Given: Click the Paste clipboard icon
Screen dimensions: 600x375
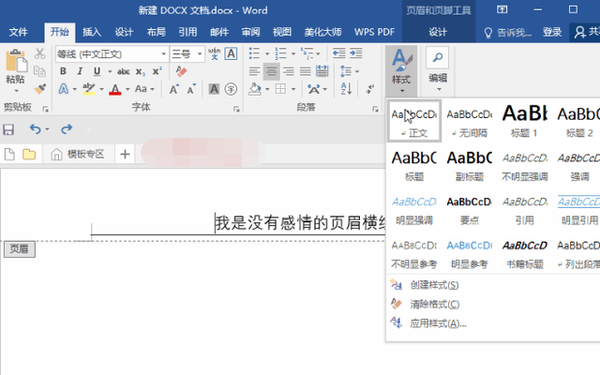Looking at the screenshot, I should (16, 60).
